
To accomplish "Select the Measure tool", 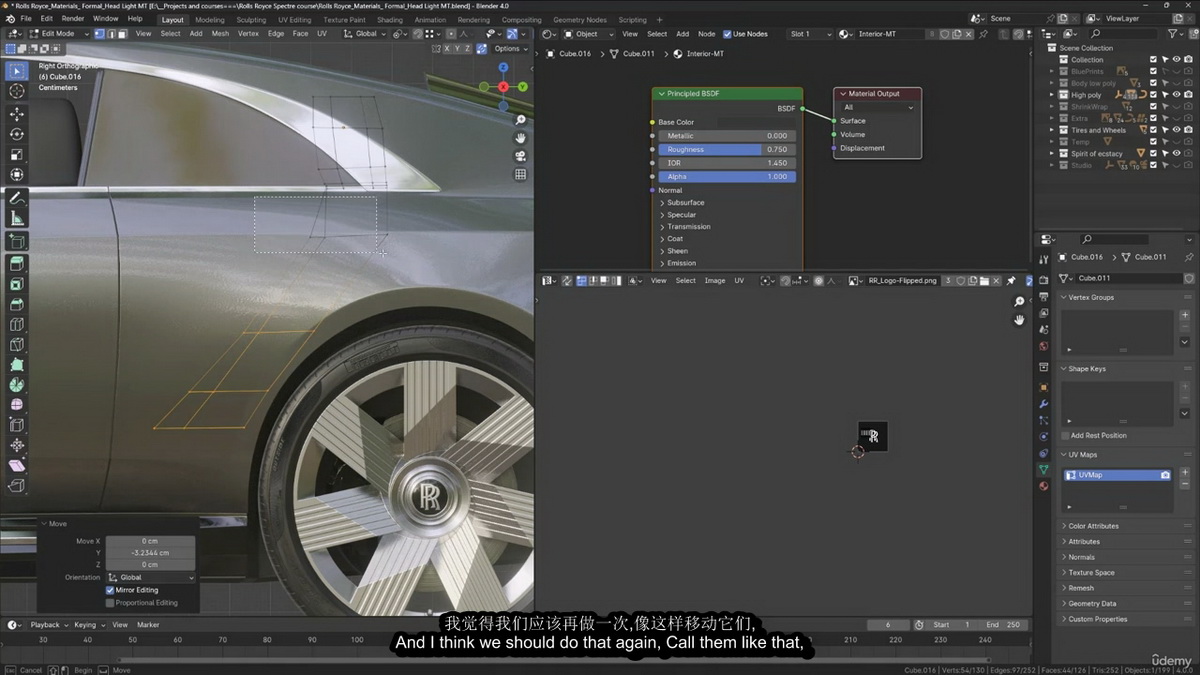I will [x=17, y=218].
